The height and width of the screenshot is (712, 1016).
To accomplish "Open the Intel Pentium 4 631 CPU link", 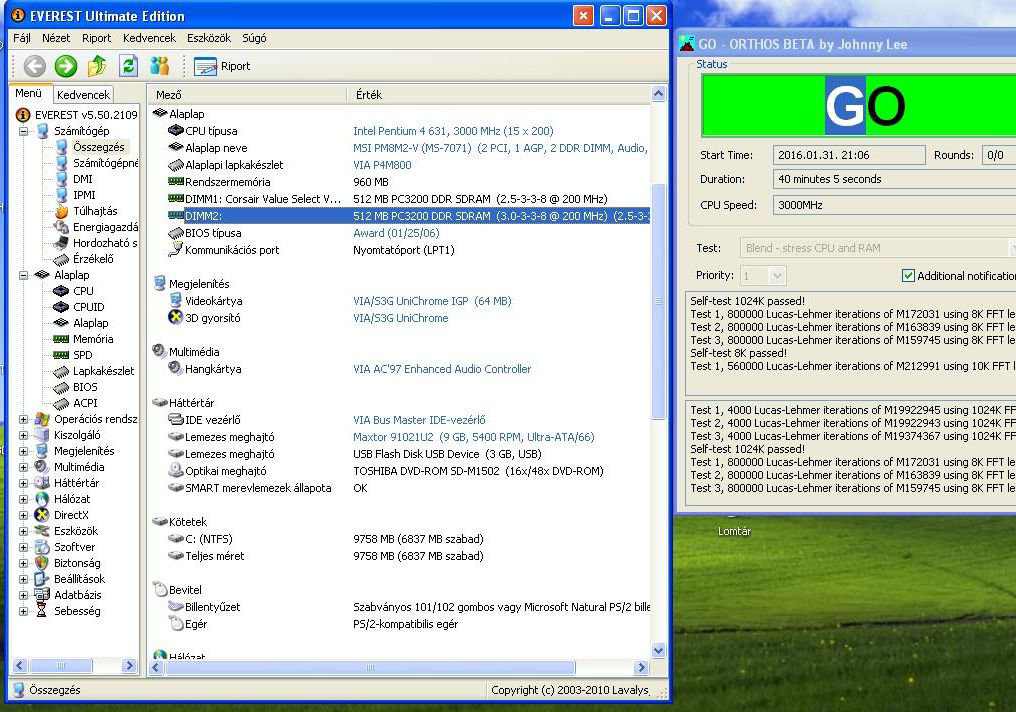I will point(453,131).
